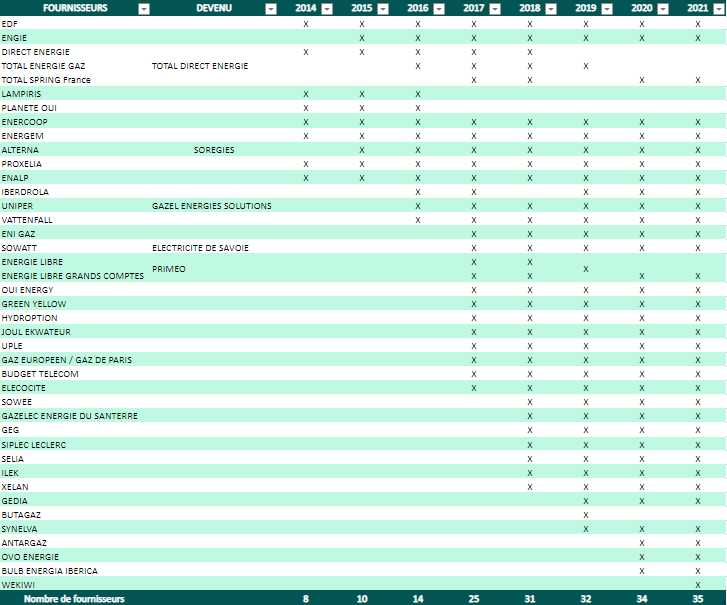Click the EDF supplier cell
727x605 pixels.
(x=75, y=24)
